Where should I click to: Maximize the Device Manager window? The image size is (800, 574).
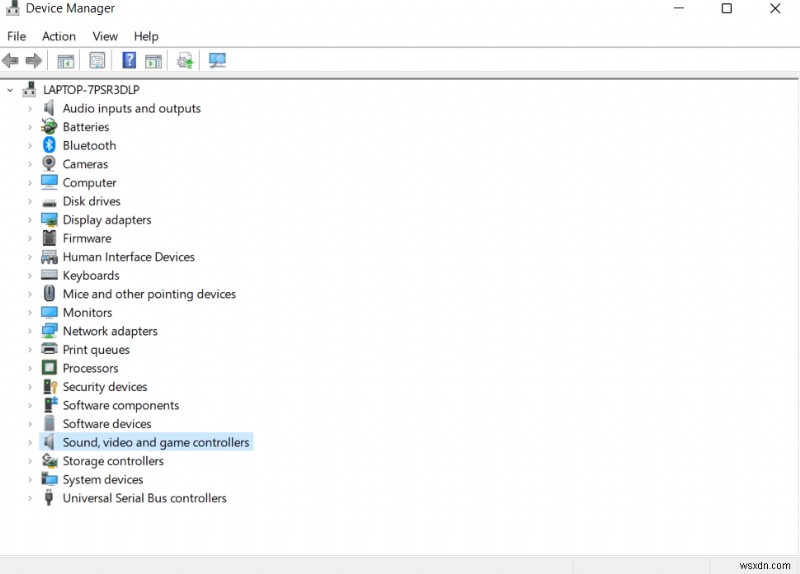(x=727, y=8)
